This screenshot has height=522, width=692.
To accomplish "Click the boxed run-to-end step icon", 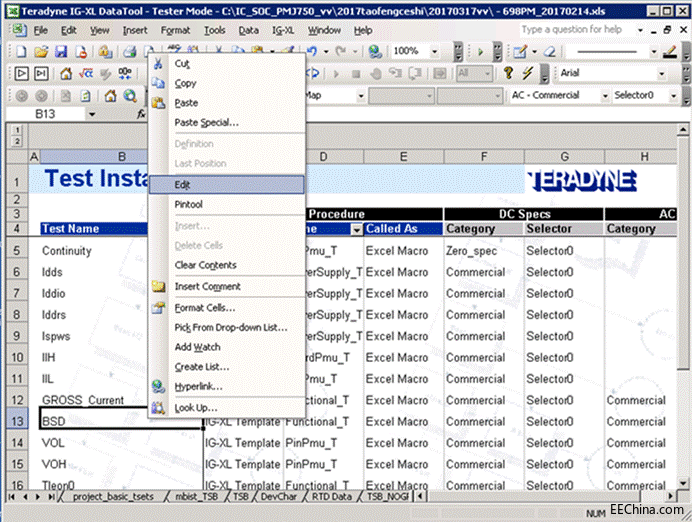I will point(41,73).
